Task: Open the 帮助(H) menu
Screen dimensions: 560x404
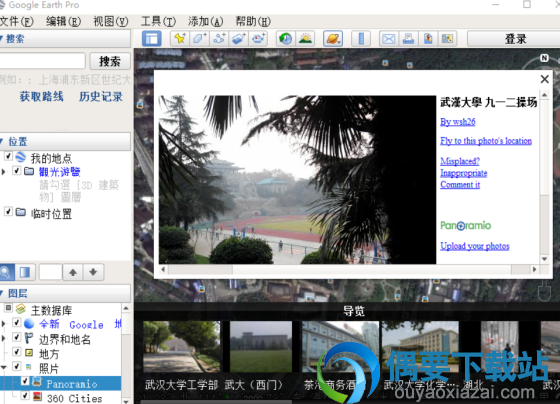Action: tap(253, 21)
